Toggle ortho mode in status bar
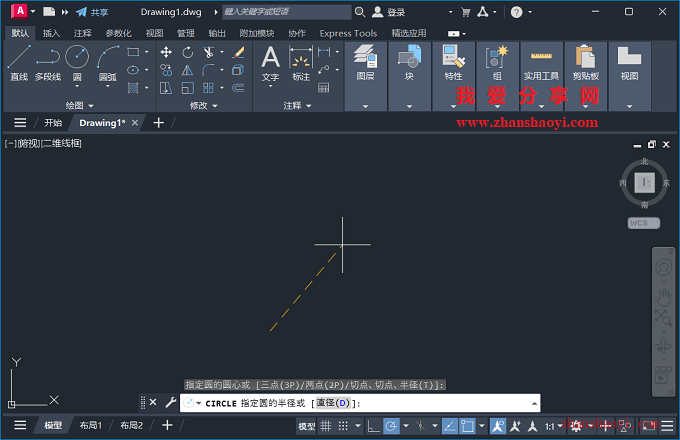Viewport: 680px width, 440px height. click(373, 426)
